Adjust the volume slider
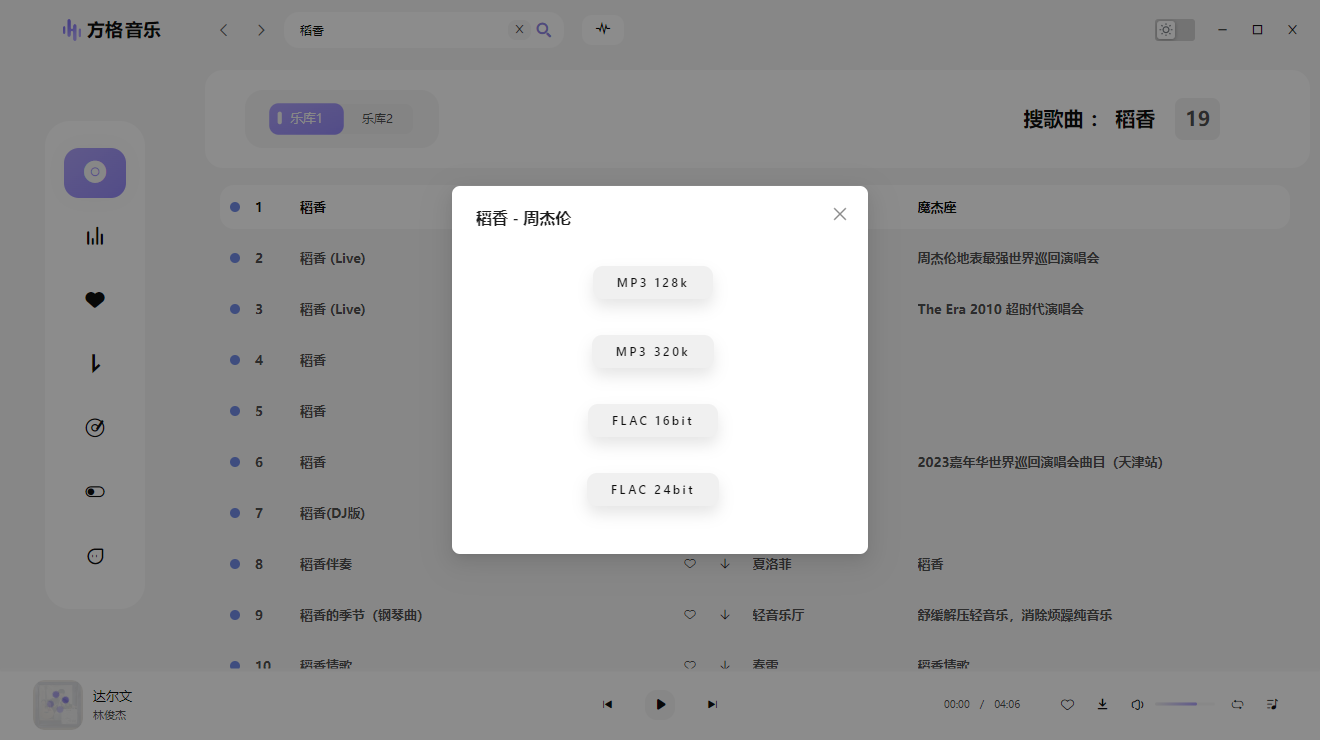Viewport: 1320px width, 740px height. [x=1186, y=704]
